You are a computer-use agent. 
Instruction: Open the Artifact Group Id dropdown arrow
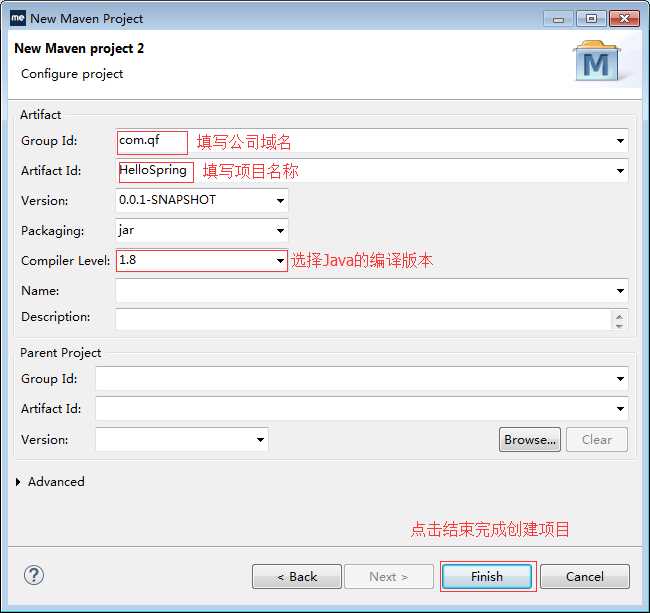[620, 141]
